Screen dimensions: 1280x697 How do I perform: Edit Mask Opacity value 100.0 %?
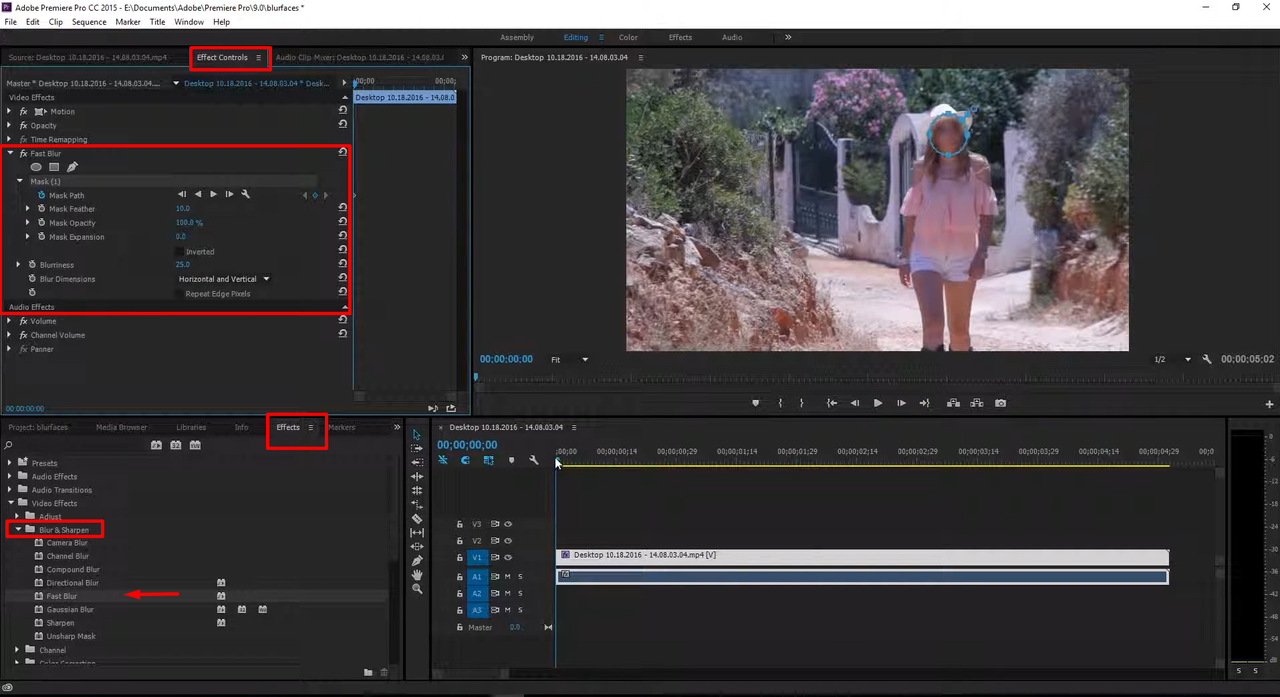189,223
